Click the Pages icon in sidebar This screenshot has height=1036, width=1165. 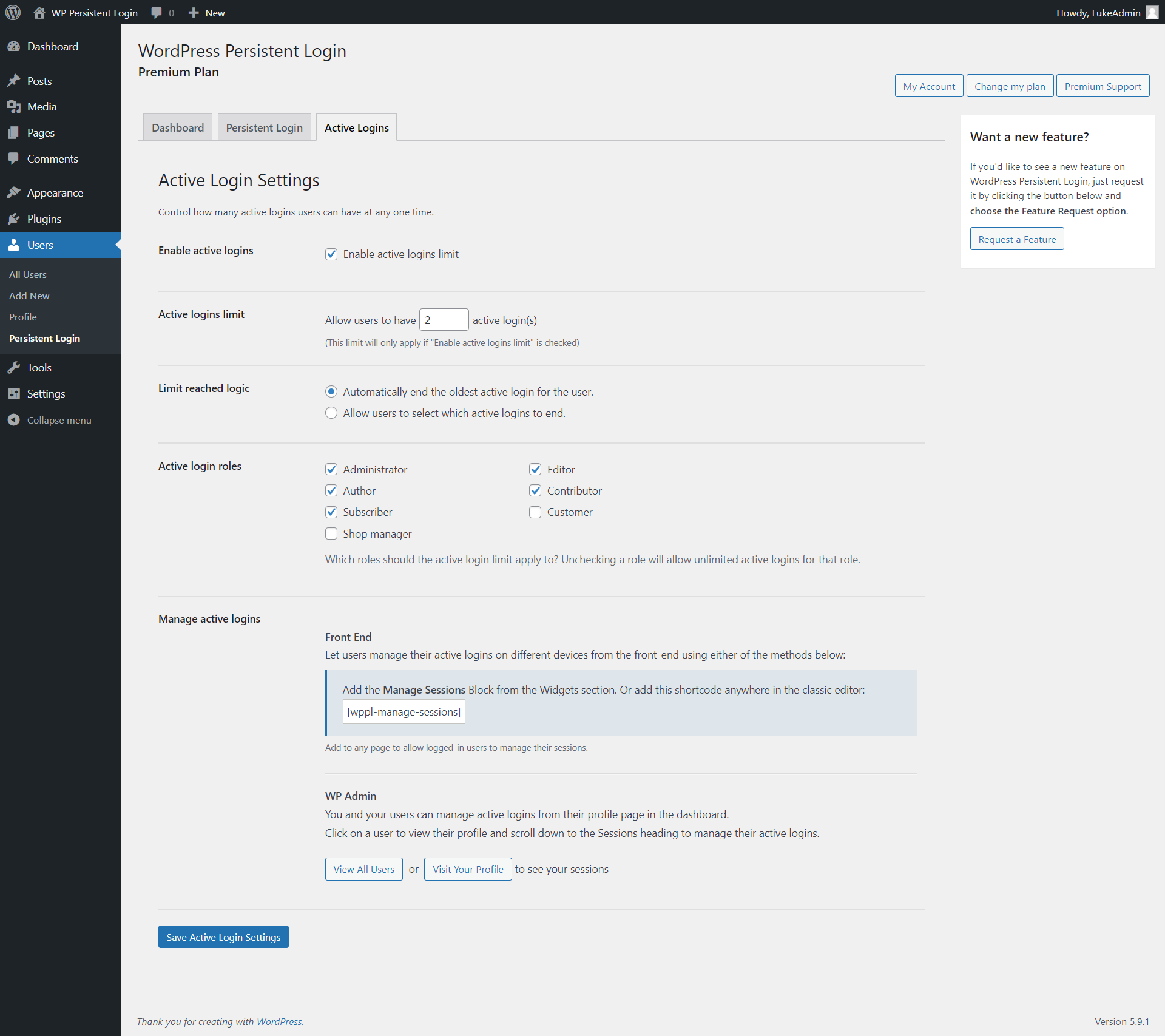13,133
